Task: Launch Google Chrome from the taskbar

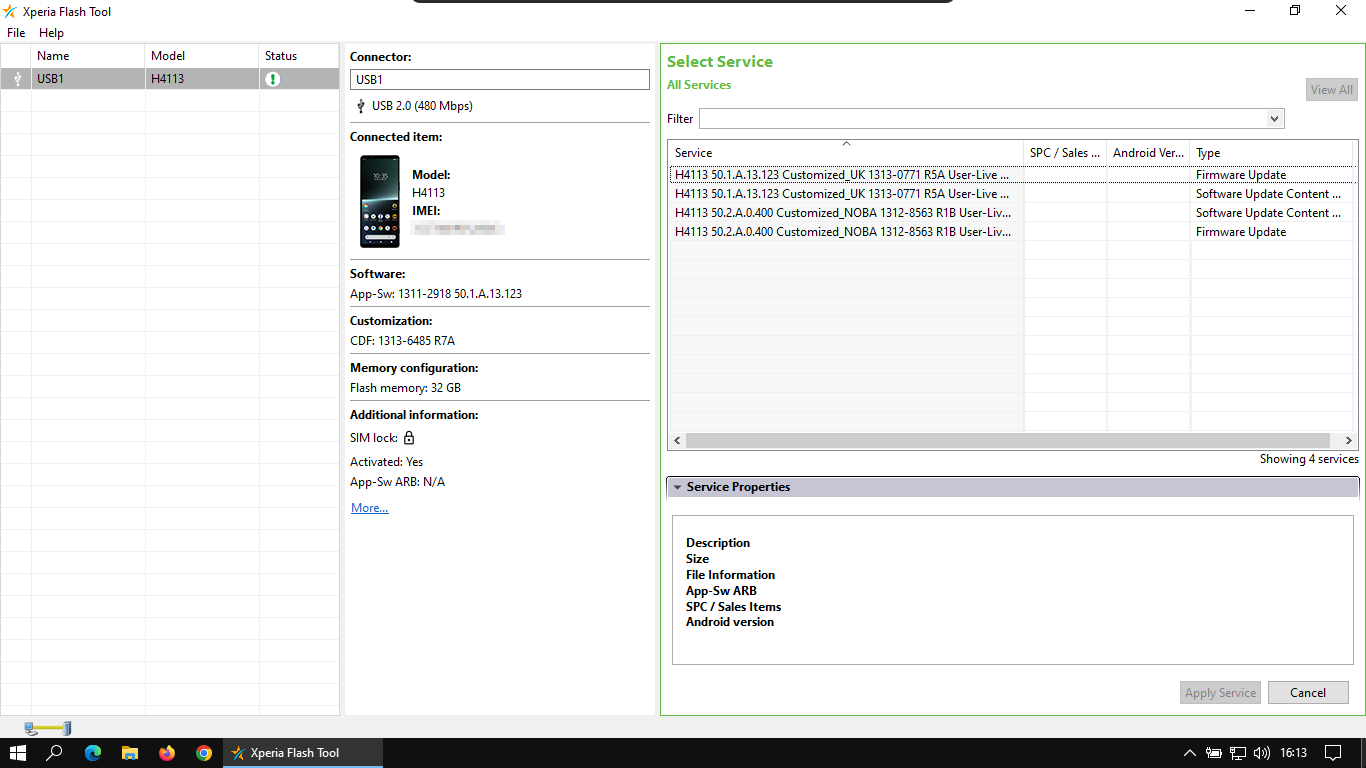Action: pyautogui.click(x=204, y=753)
